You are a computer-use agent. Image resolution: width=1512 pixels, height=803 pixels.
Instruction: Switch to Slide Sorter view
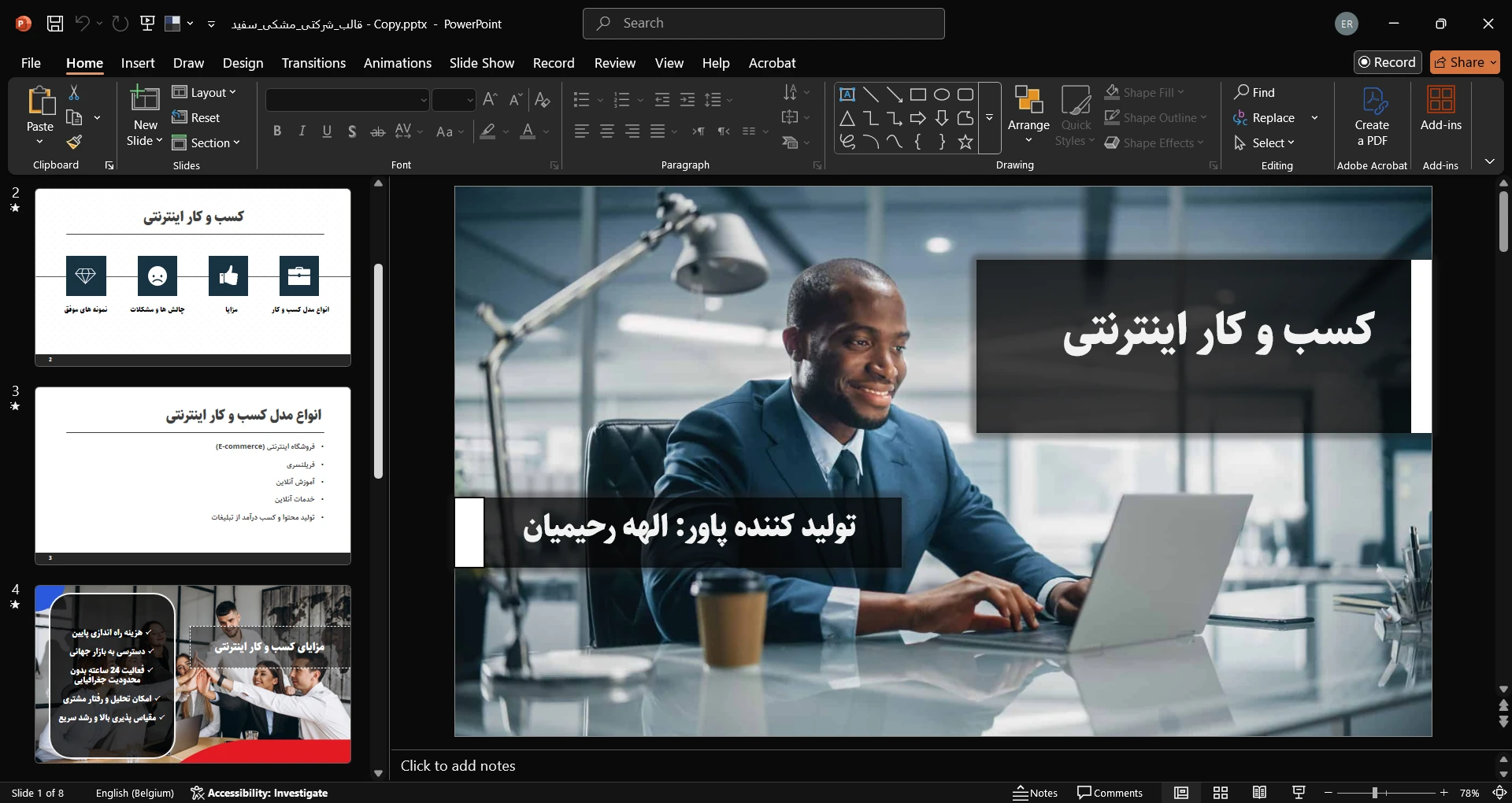1221,793
